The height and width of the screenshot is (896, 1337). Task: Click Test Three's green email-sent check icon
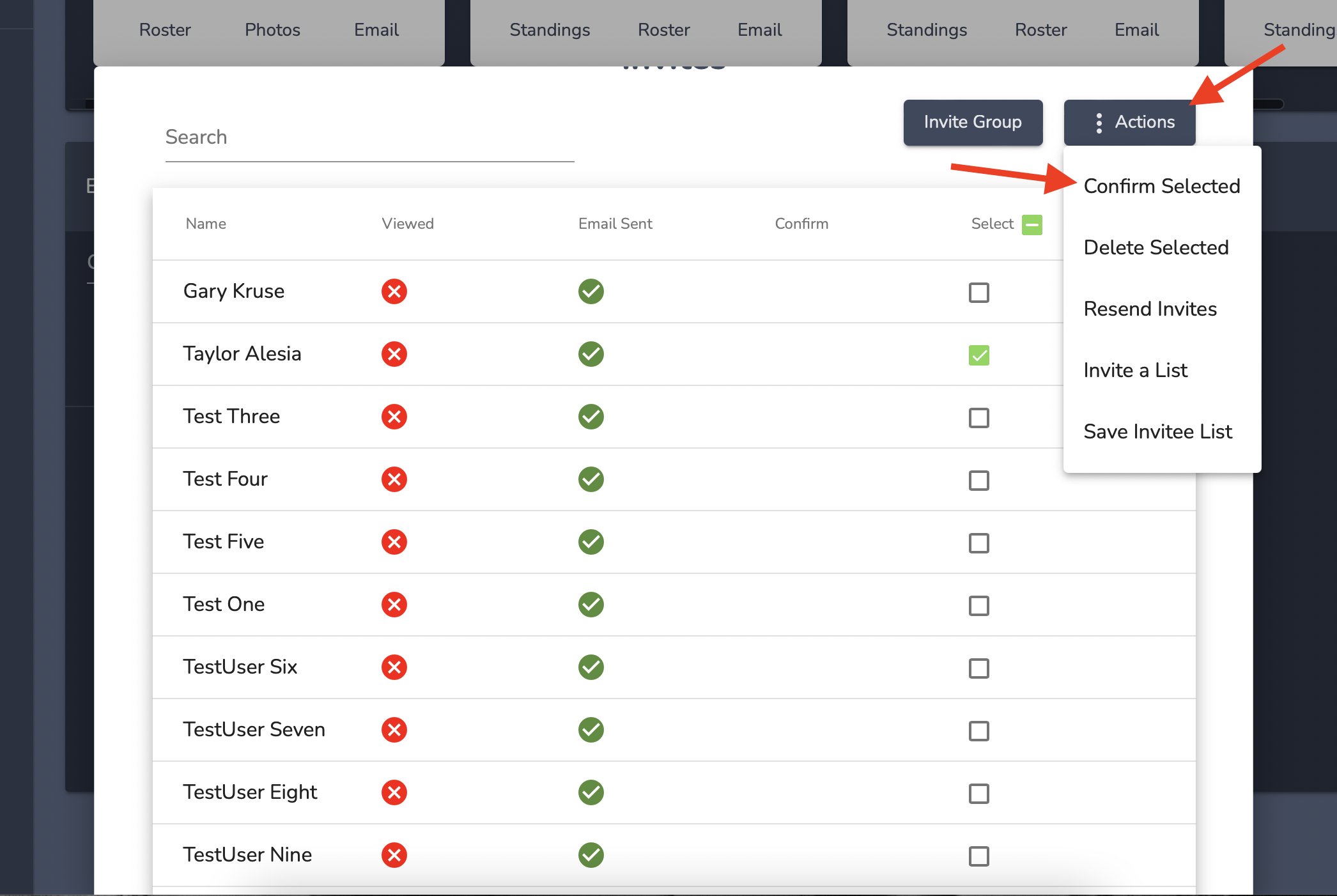(x=591, y=417)
